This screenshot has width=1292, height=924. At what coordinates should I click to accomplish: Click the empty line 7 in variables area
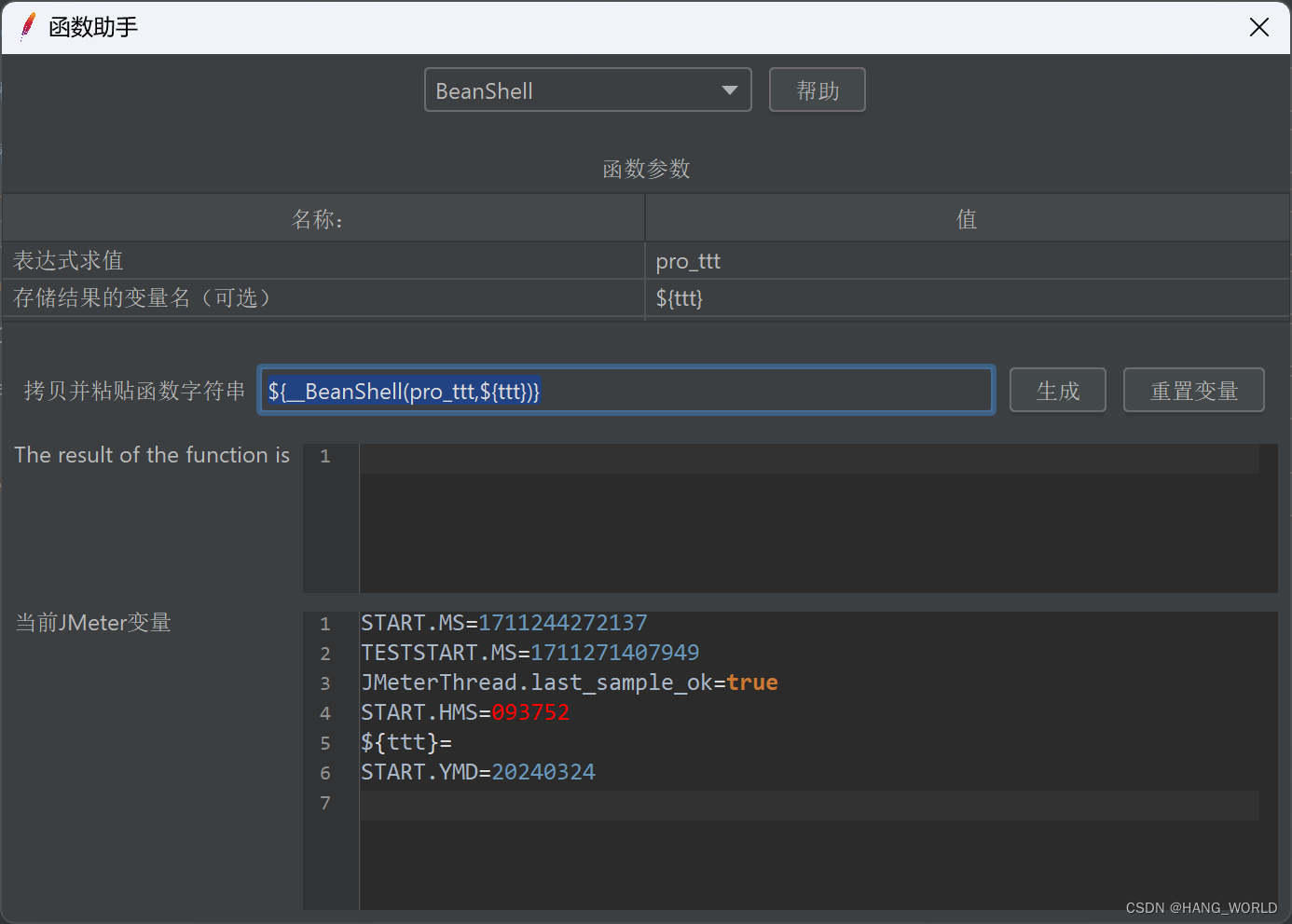coord(809,806)
